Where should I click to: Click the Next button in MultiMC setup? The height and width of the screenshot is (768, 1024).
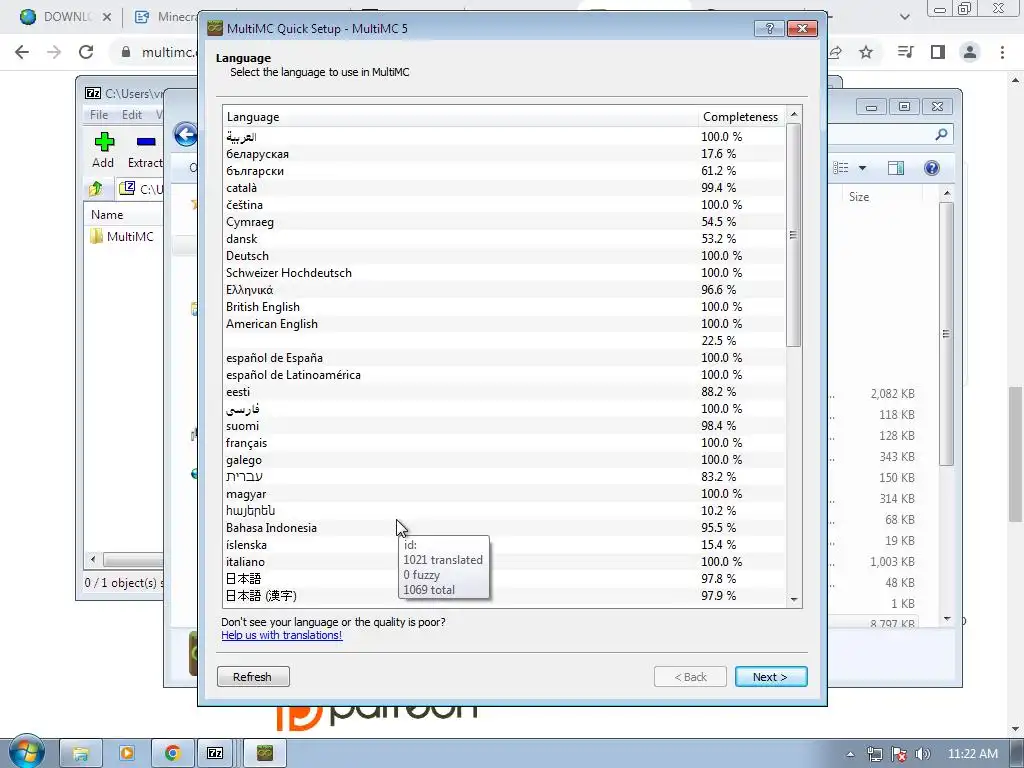pyautogui.click(x=771, y=677)
